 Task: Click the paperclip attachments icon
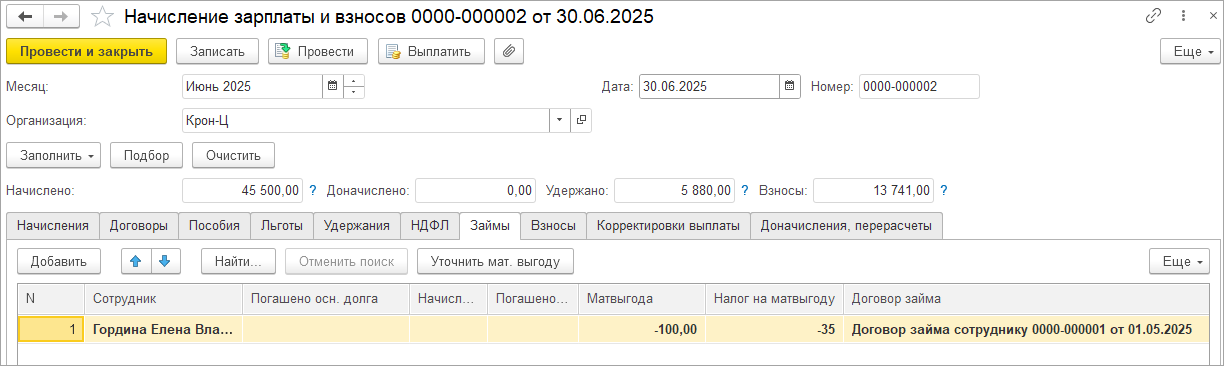509,51
